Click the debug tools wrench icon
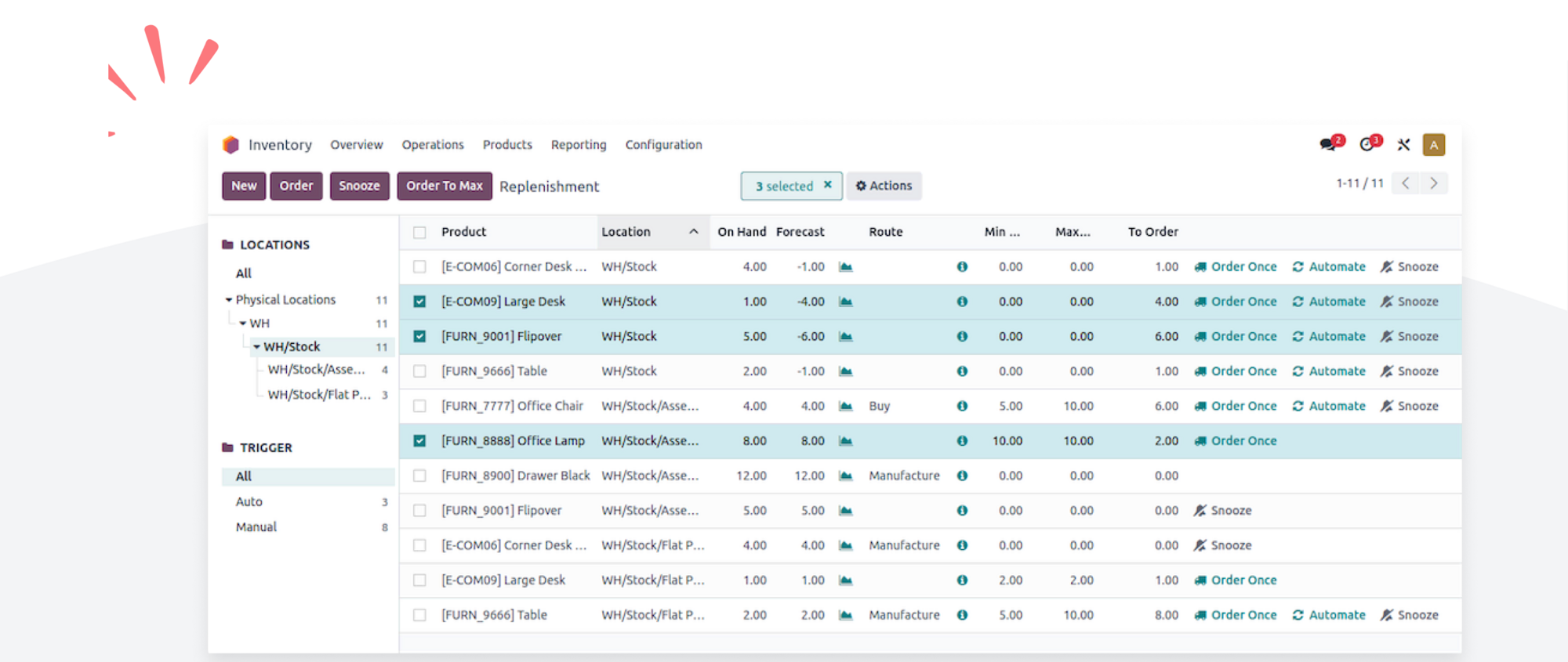Screen dimensions: 1568x662 coord(1403,145)
